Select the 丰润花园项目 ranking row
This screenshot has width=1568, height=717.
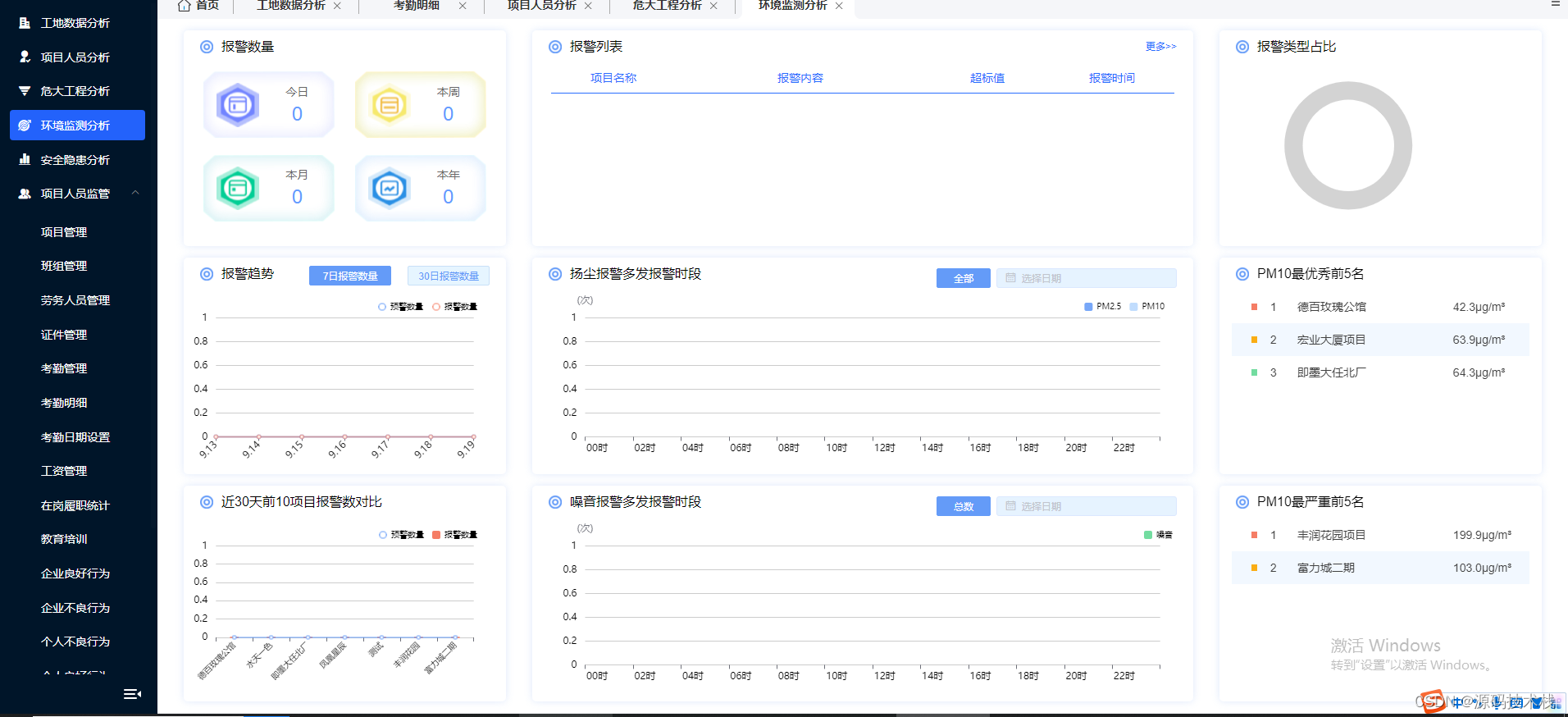coord(1380,535)
